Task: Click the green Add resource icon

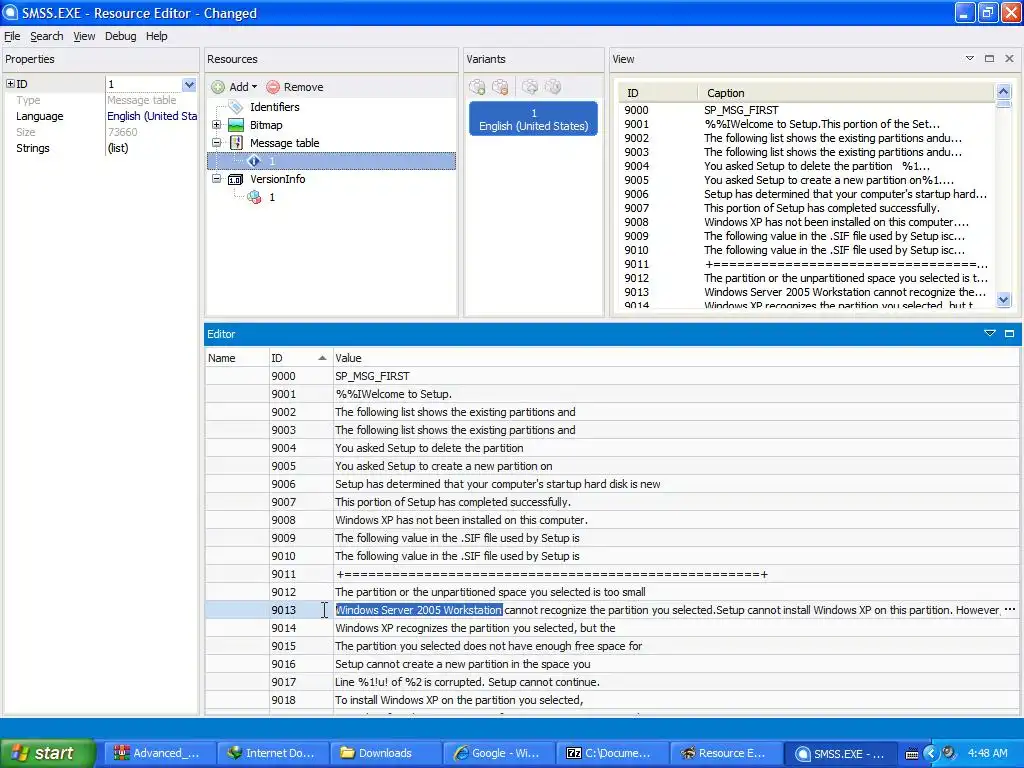Action: [x=218, y=87]
